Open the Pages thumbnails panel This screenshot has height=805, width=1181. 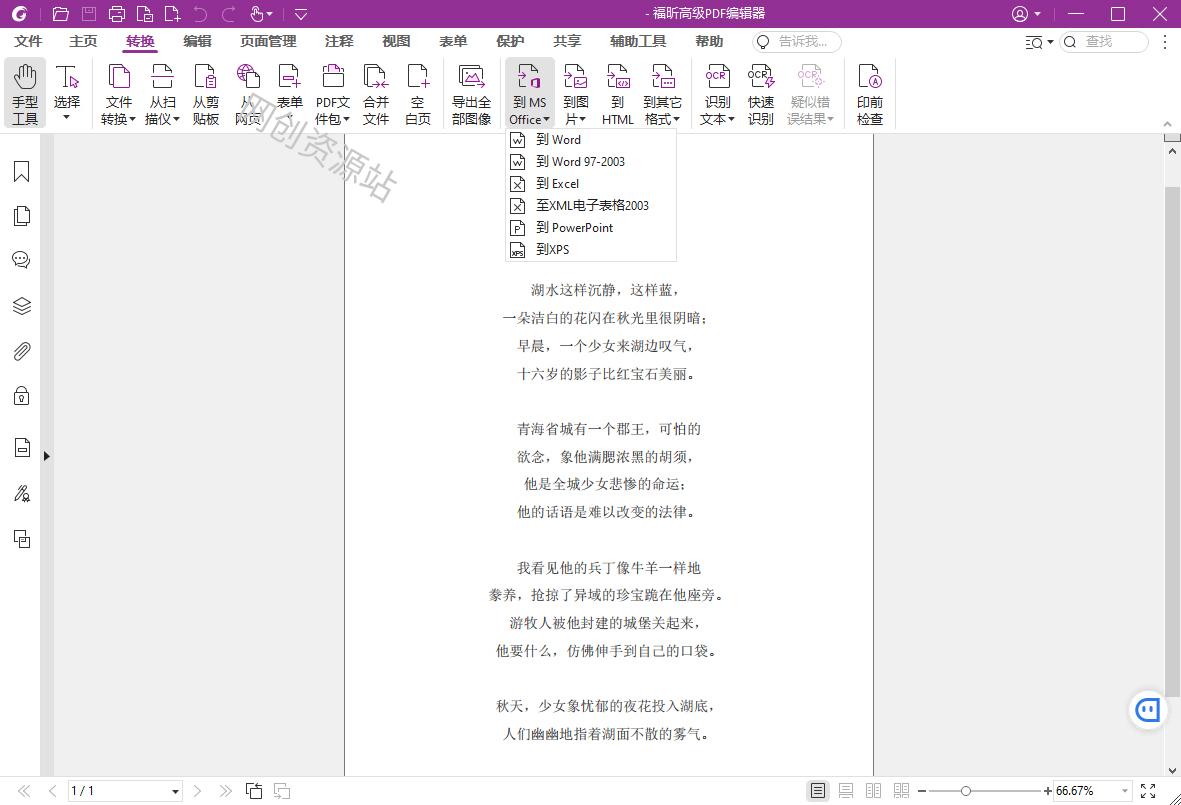point(22,216)
